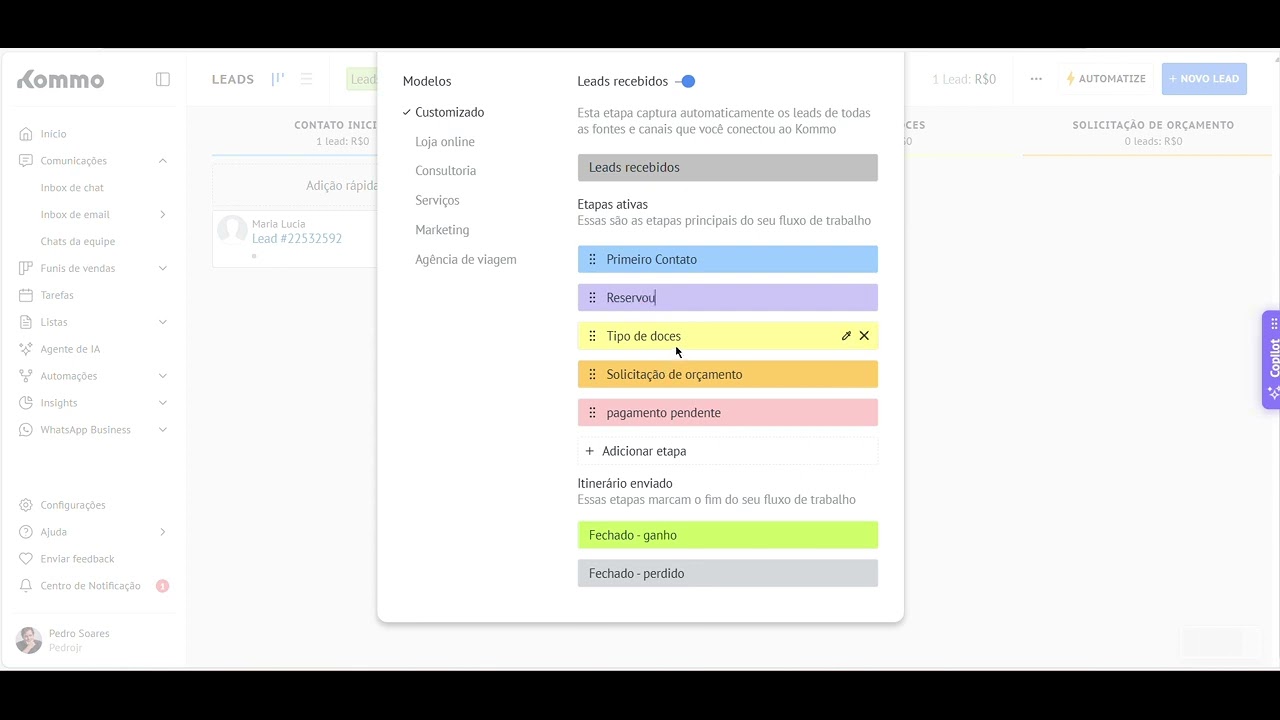Screen dimensions: 1280x720
Task: Select the Customizado template
Action: click(449, 113)
